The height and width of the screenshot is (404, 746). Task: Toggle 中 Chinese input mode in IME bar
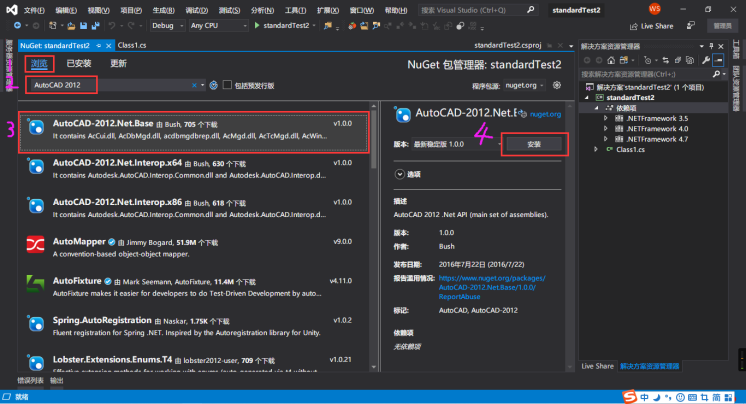pos(644,397)
